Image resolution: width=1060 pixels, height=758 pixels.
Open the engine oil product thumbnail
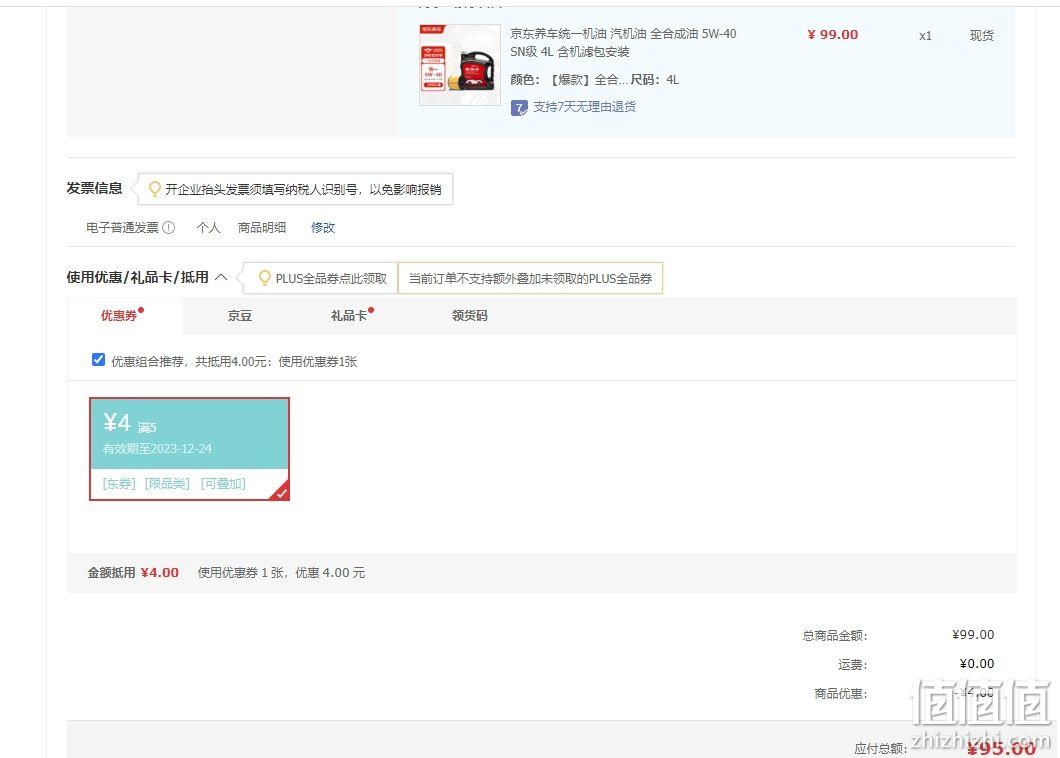[x=460, y=65]
